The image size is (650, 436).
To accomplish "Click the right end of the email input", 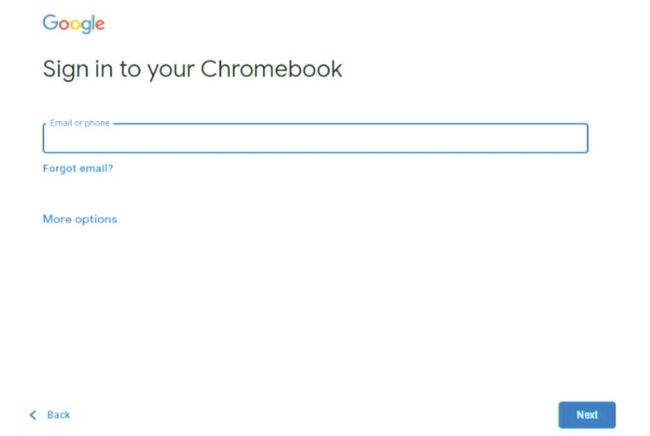I will [x=575, y=139].
